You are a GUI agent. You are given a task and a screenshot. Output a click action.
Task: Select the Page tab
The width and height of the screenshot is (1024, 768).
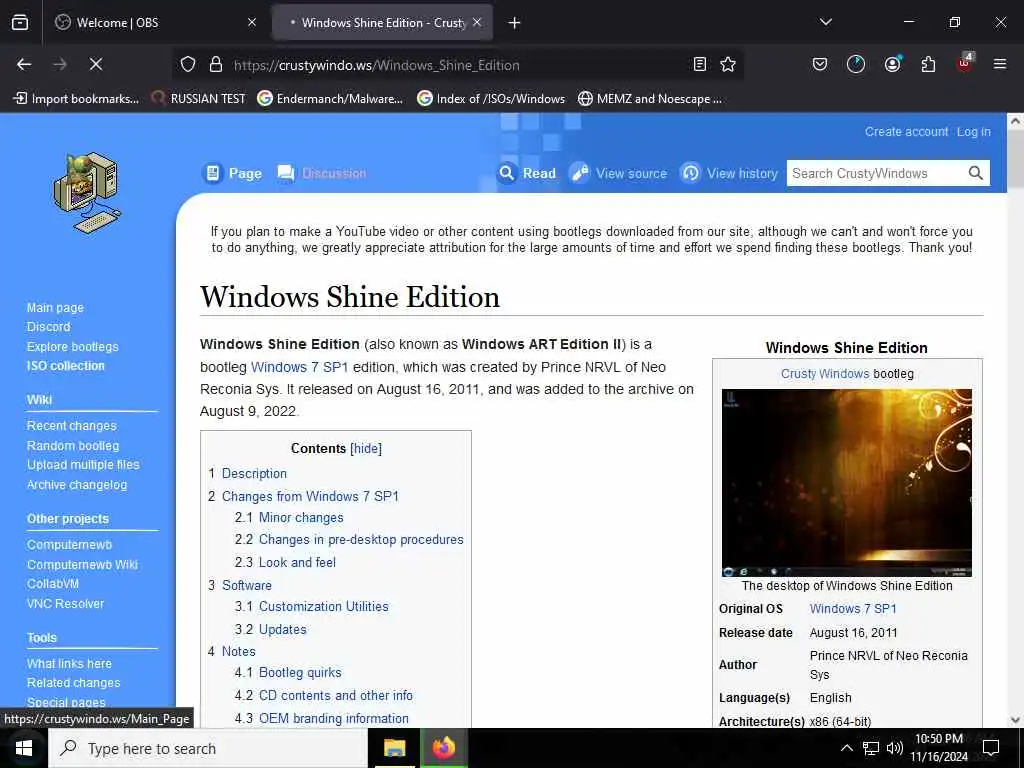[x=232, y=173]
